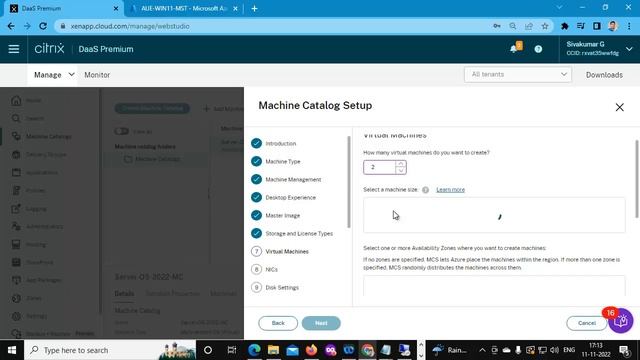Image resolution: width=640 pixels, height=360 pixels.
Task: Toggle the View all switch
Action: 122,131
